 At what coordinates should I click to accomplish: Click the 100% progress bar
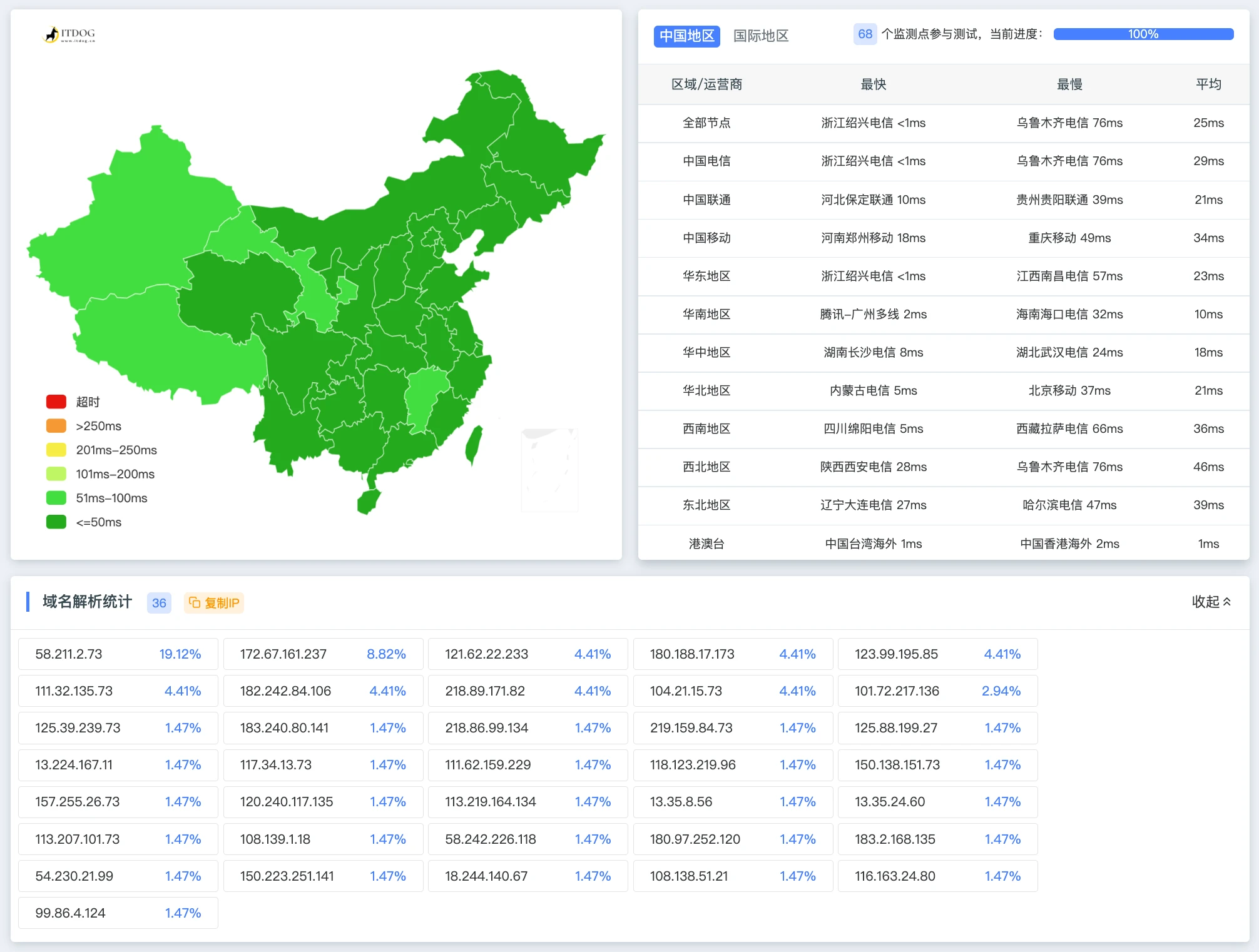tap(1143, 34)
